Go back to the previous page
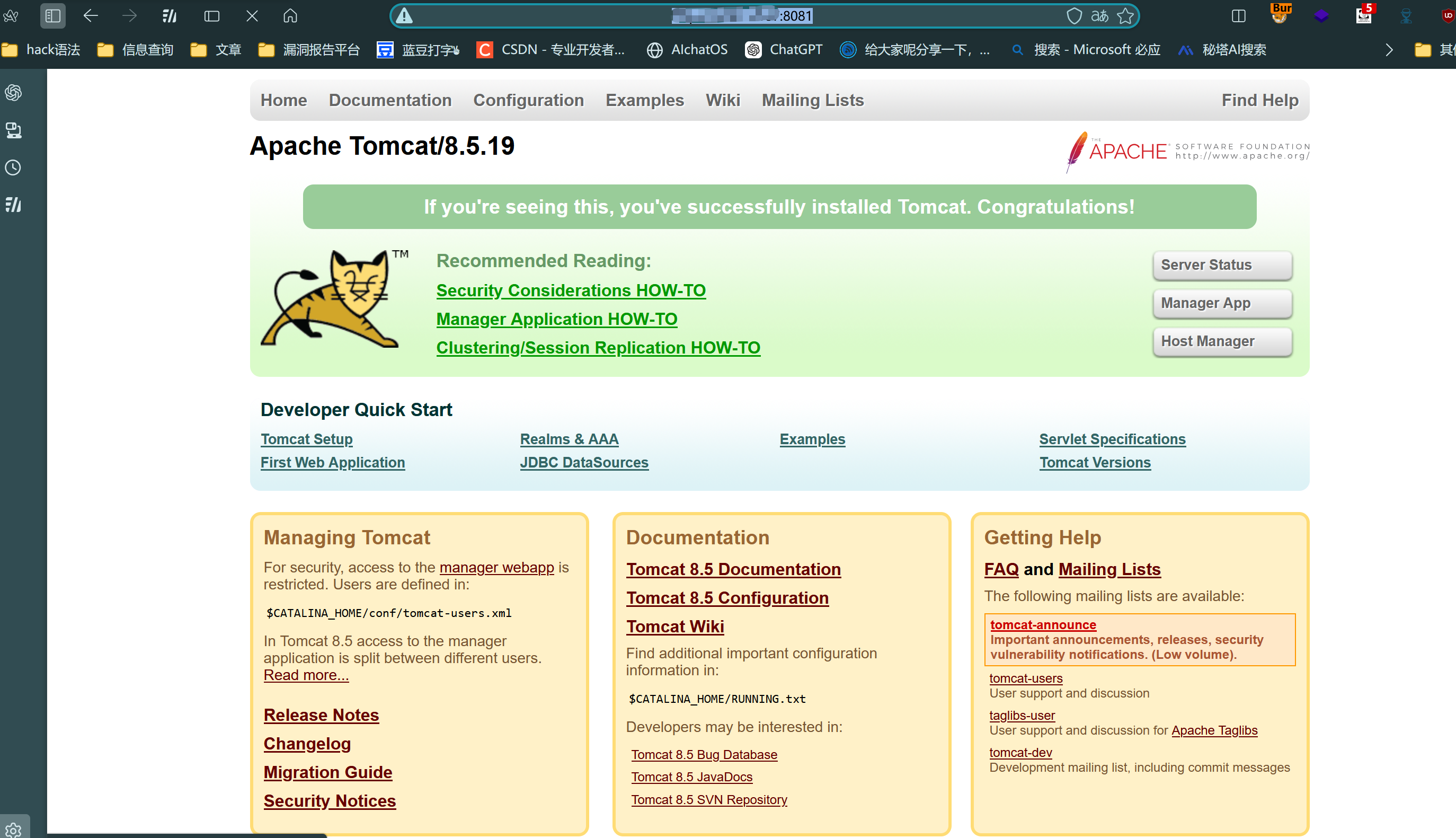Viewport: 1456px width, 838px height. click(90, 15)
